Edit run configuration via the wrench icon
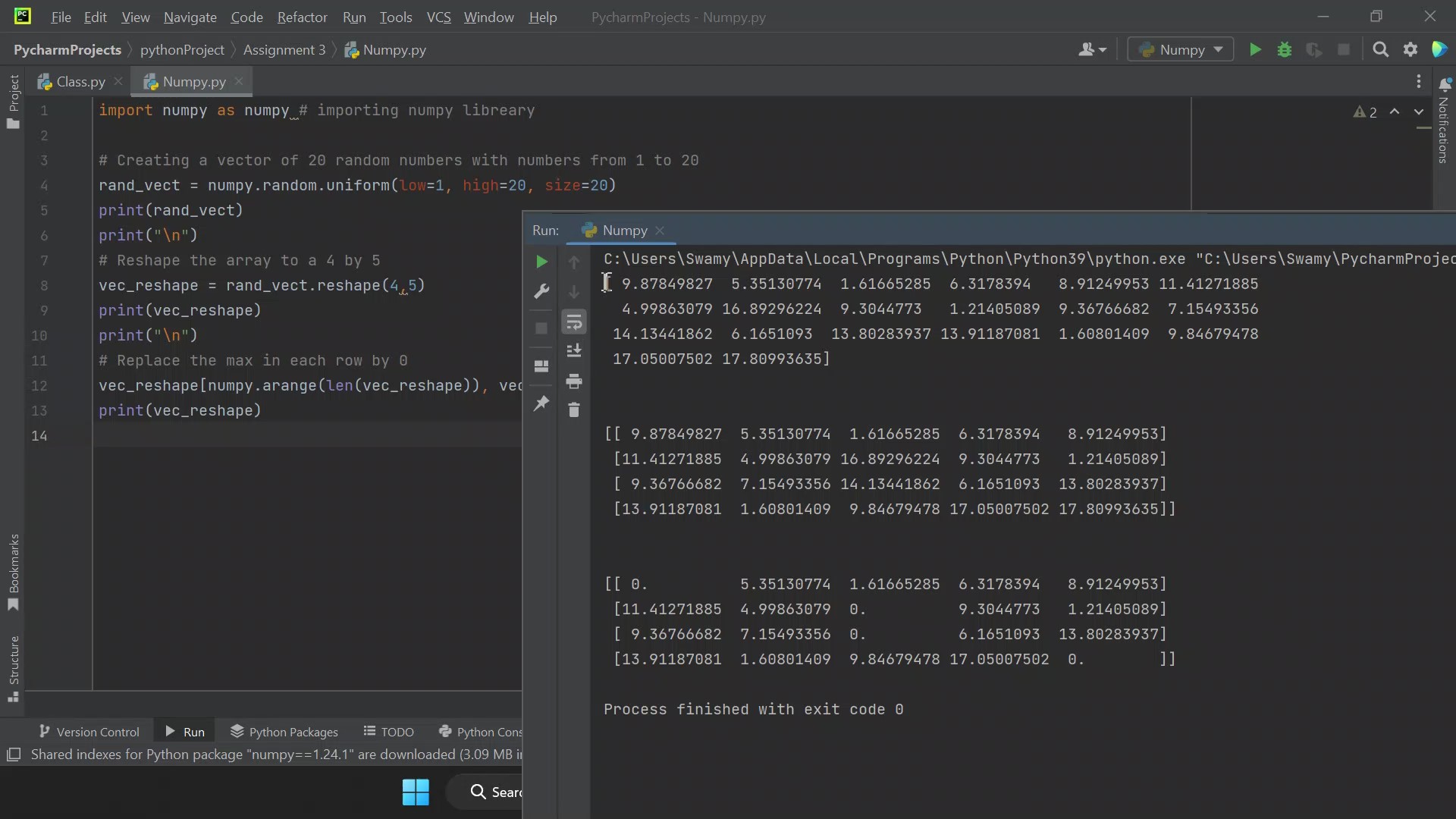Image resolution: width=1456 pixels, height=819 pixels. pos(541,292)
